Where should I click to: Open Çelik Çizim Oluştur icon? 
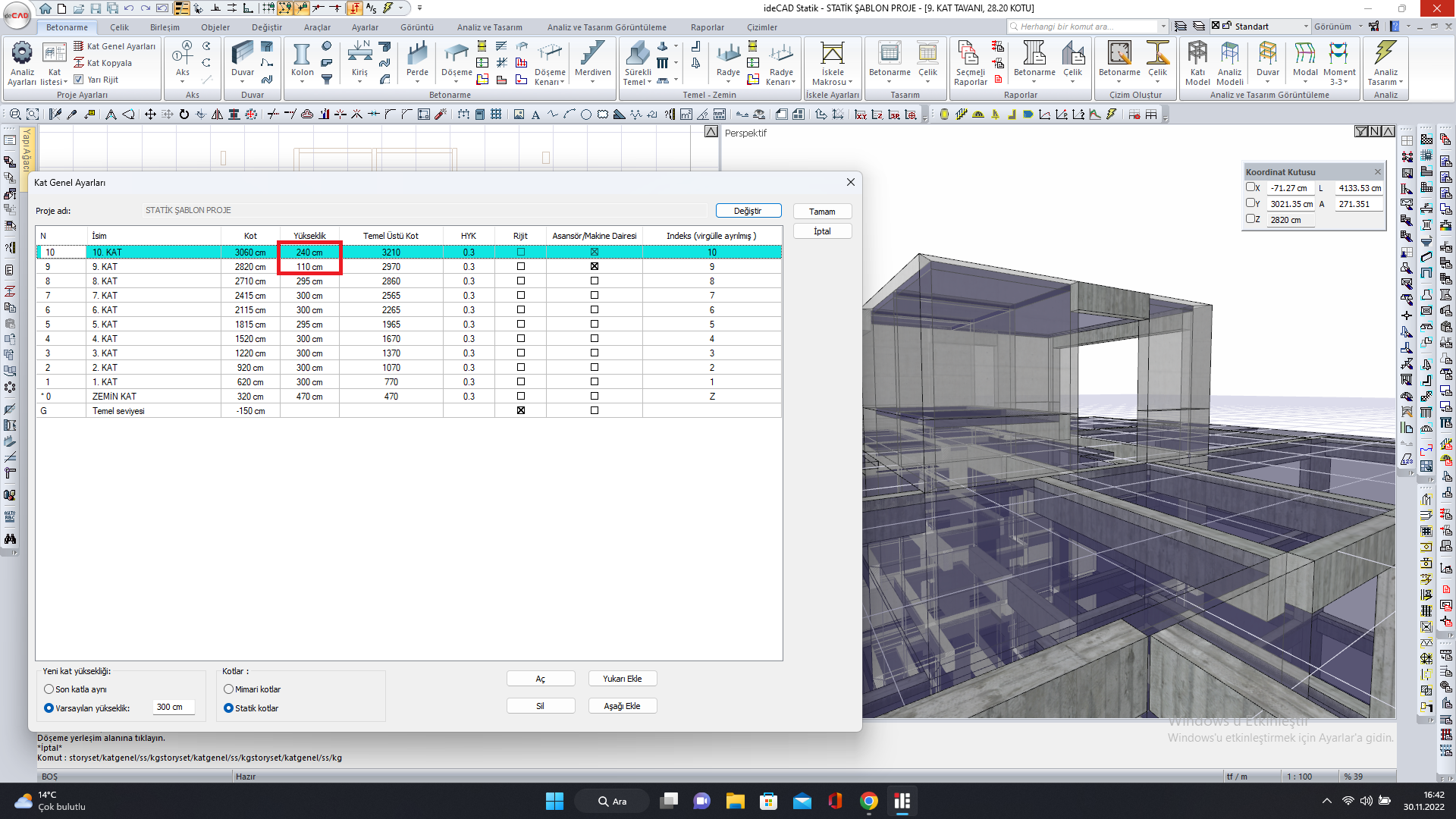coord(1157,59)
